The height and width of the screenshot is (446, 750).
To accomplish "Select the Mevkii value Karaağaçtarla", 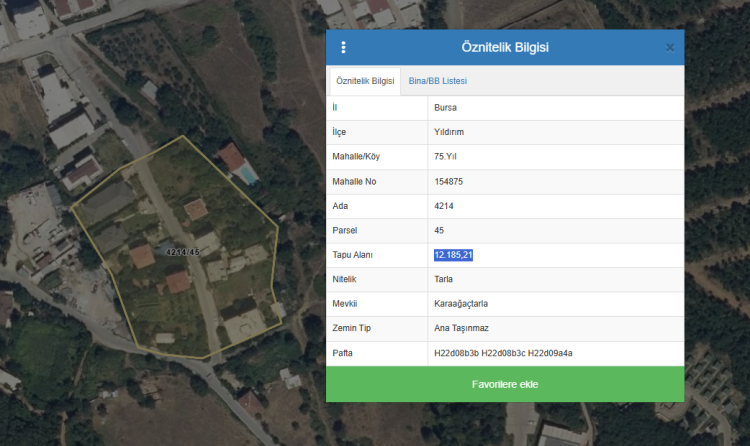I will [461, 304].
